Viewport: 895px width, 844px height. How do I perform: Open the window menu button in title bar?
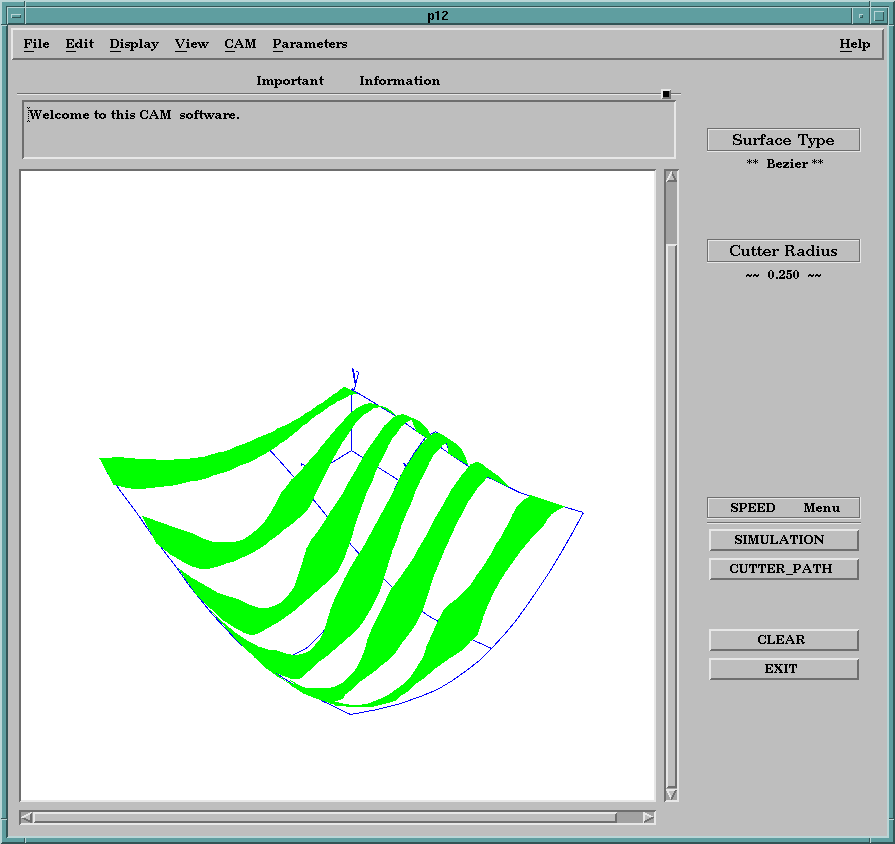pyautogui.click(x=16, y=15)
